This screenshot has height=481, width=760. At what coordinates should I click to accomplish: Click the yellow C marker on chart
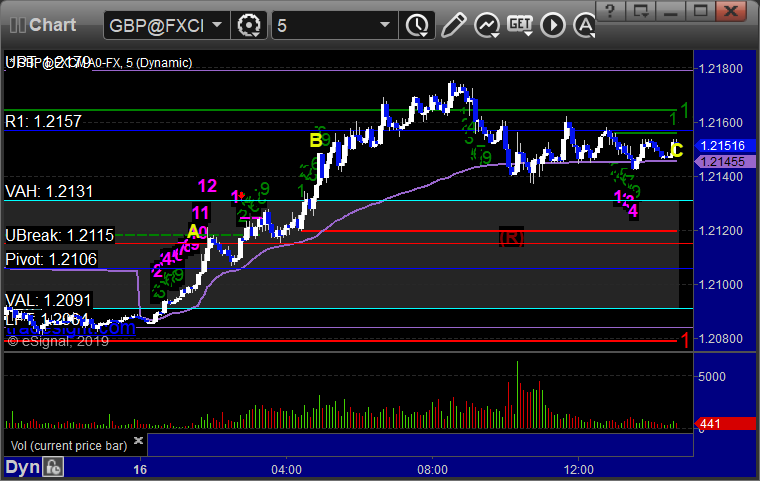[677, 150]
